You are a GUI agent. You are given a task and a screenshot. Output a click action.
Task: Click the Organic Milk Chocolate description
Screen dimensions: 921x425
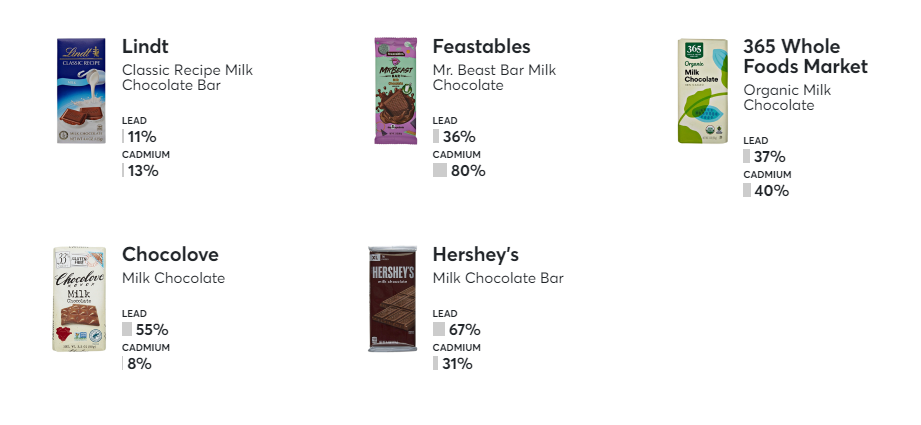pyautogui.click(x=787, y=98)
